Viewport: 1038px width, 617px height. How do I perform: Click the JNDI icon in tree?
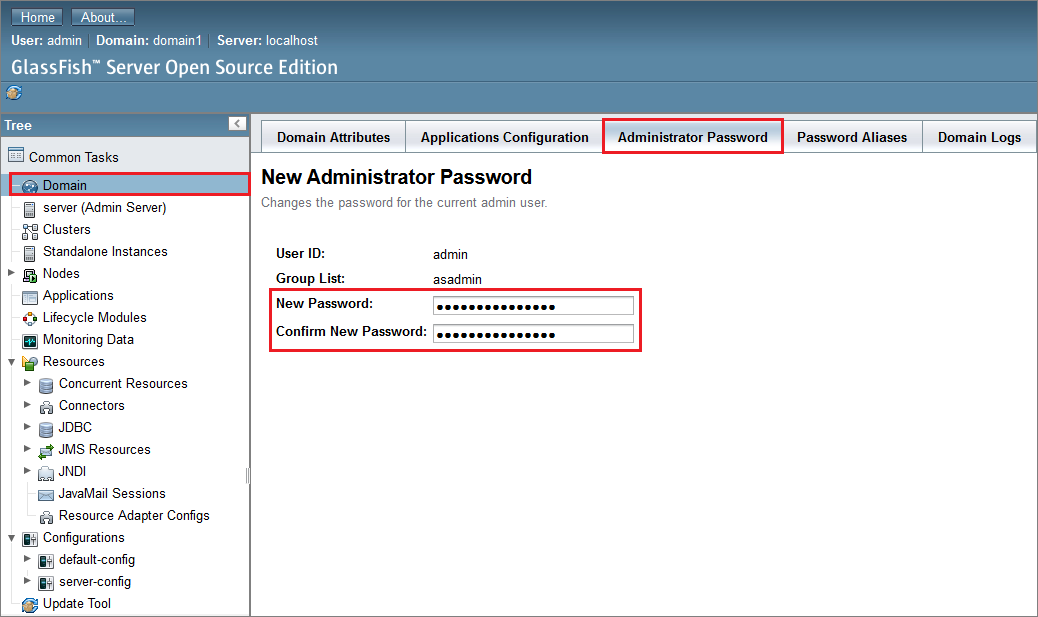click(x=46, y=473)
